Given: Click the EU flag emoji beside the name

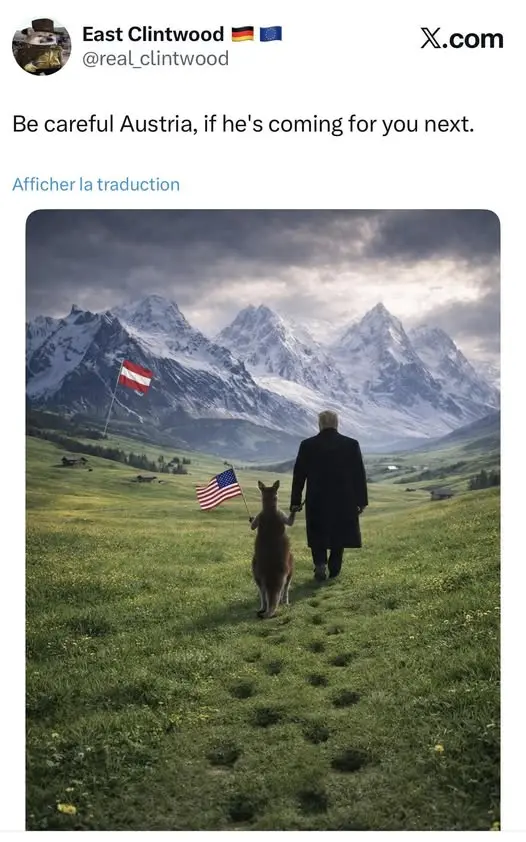Looking at the screenshot, I should click(x=271, y=34).
